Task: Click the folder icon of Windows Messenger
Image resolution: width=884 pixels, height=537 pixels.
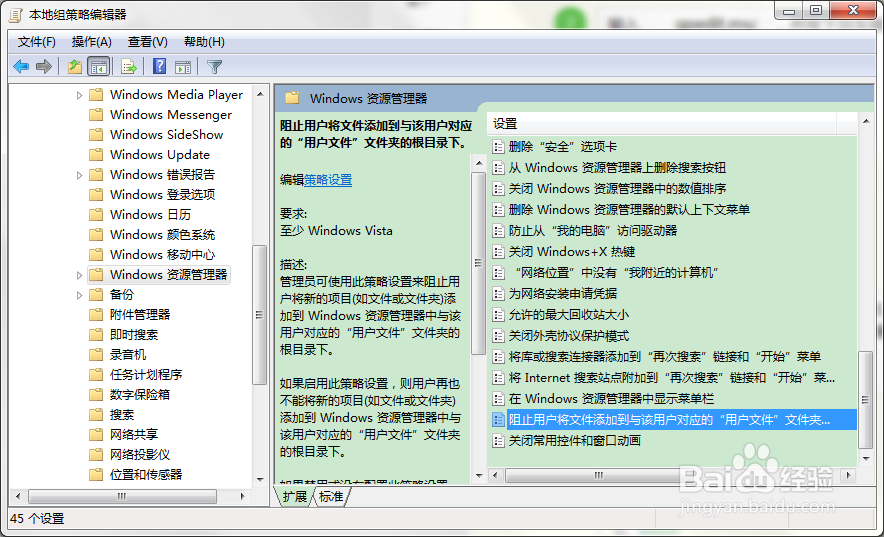Action: [x=96, y=115]
